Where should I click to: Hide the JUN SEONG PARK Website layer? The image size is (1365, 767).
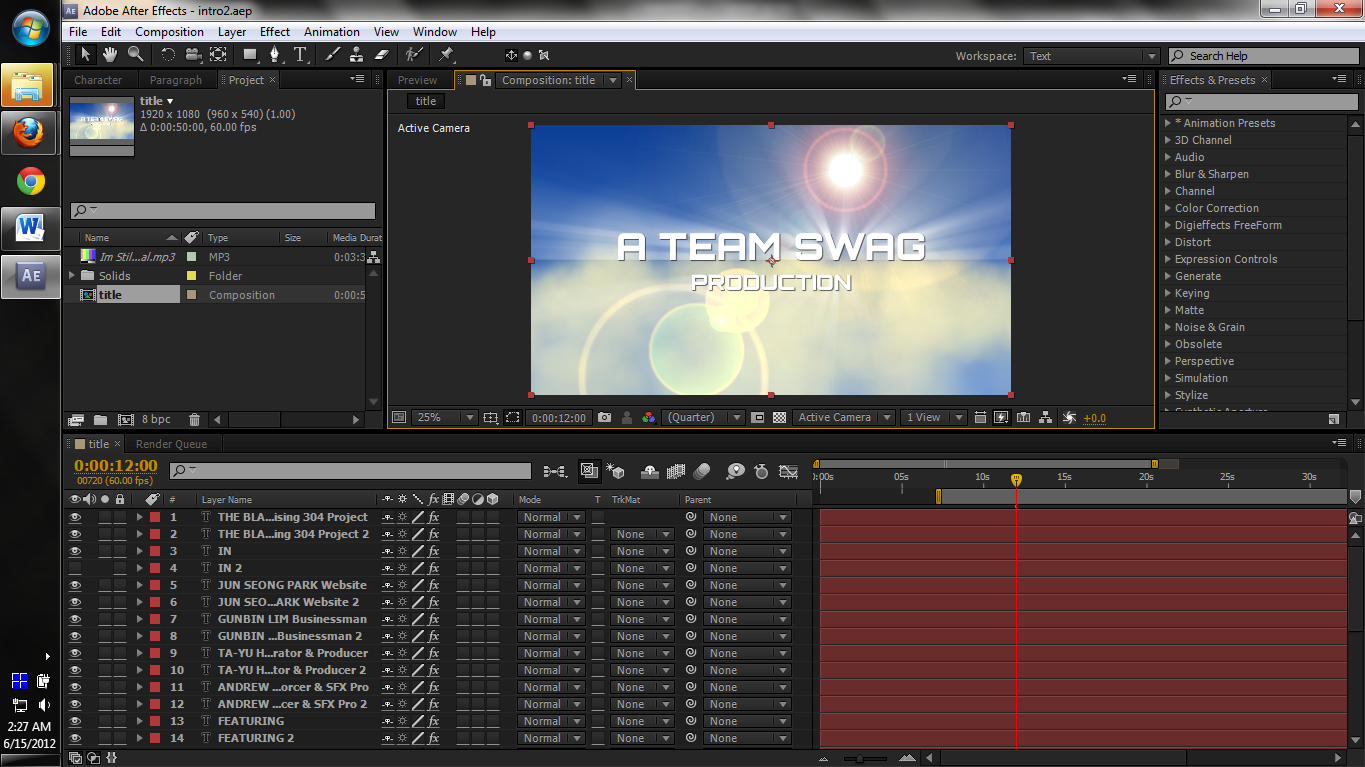[x=75, y=585]
